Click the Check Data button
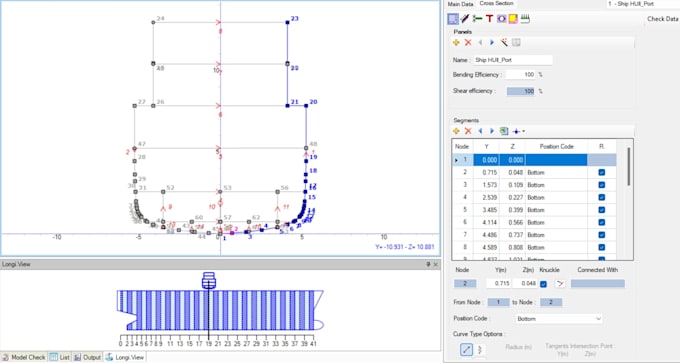Image resolution: width=680 pixels, height=363 pixels. click(662, 19)
